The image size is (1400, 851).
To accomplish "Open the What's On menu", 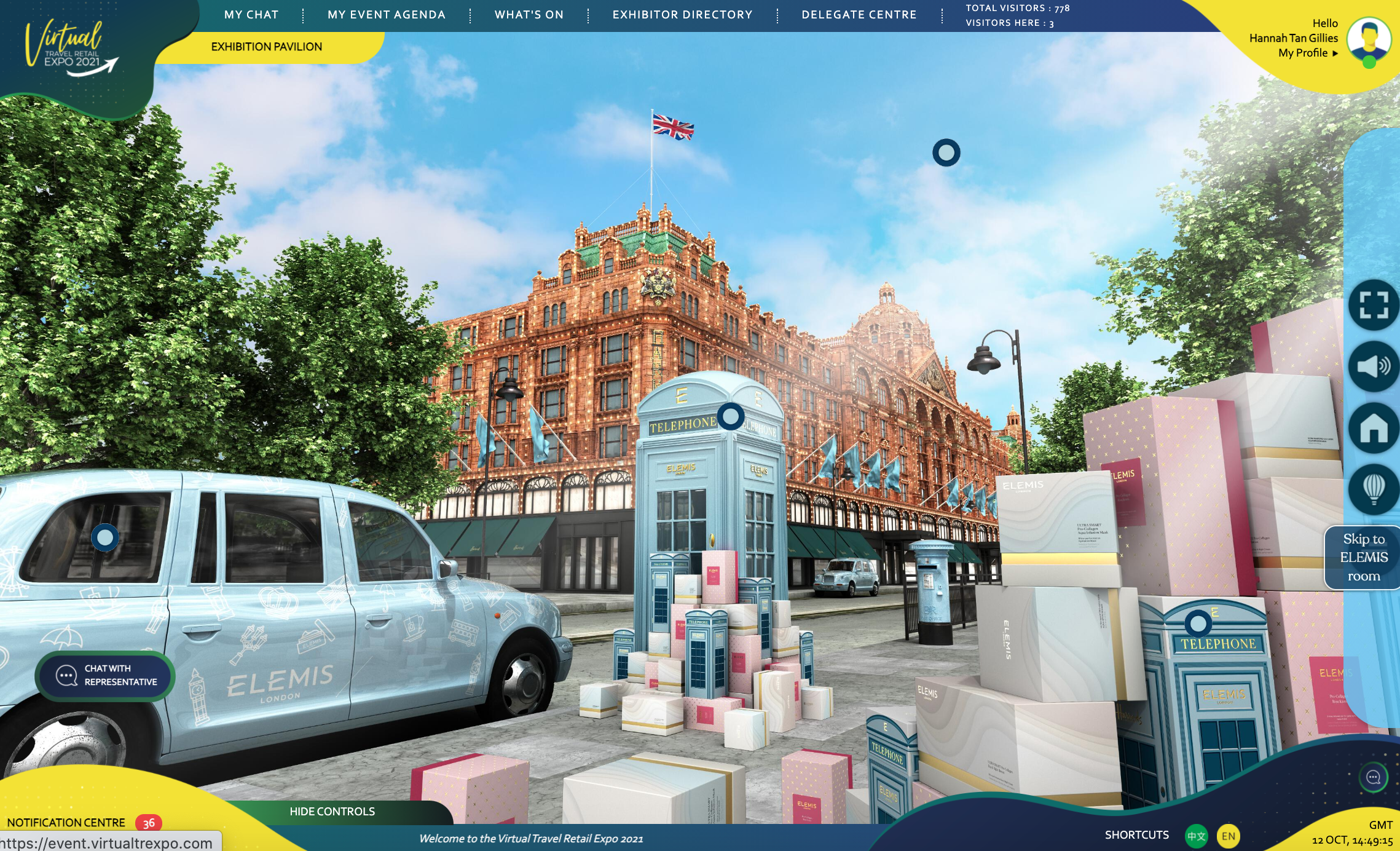I will pos(529,15).
